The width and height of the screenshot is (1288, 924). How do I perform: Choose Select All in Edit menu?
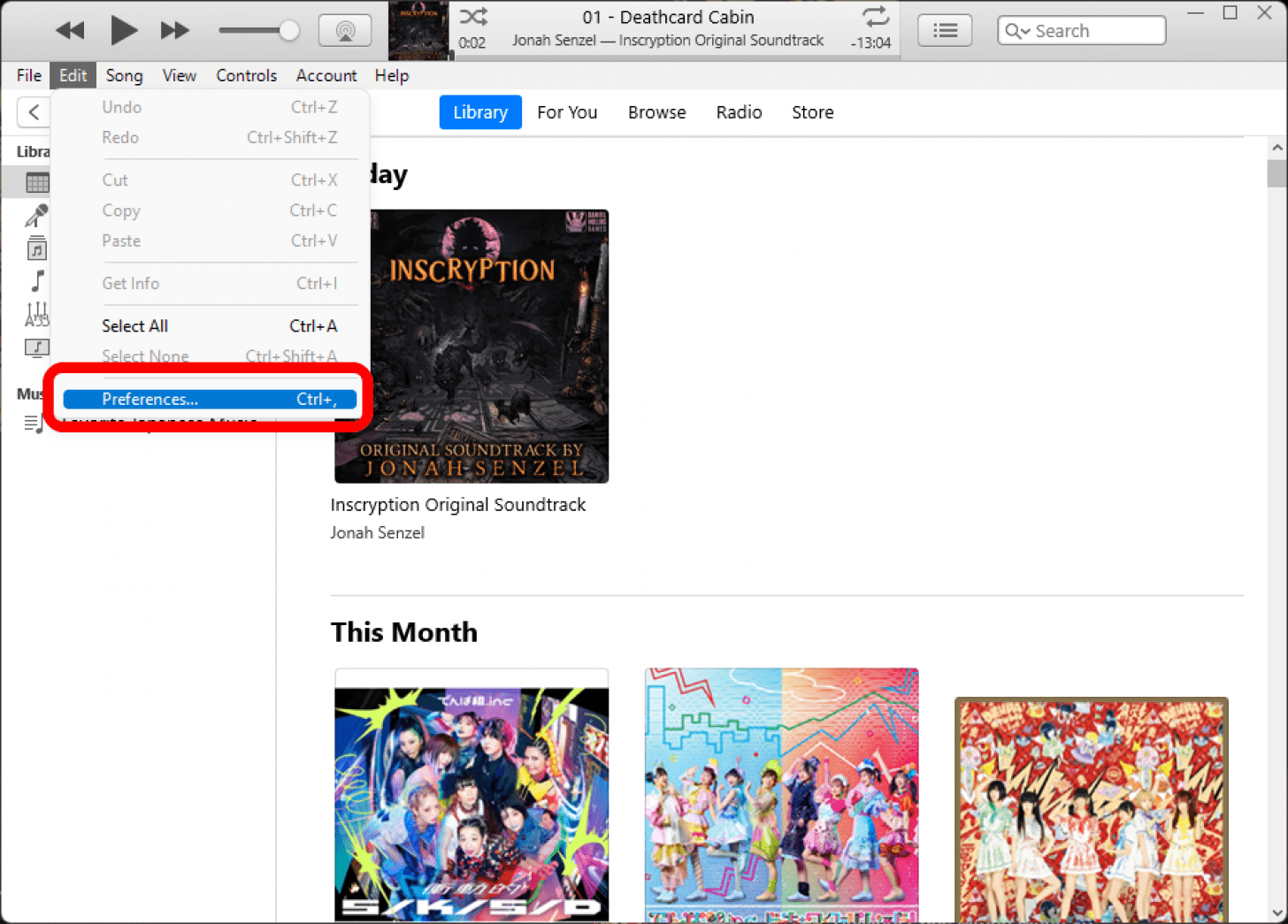134,326
